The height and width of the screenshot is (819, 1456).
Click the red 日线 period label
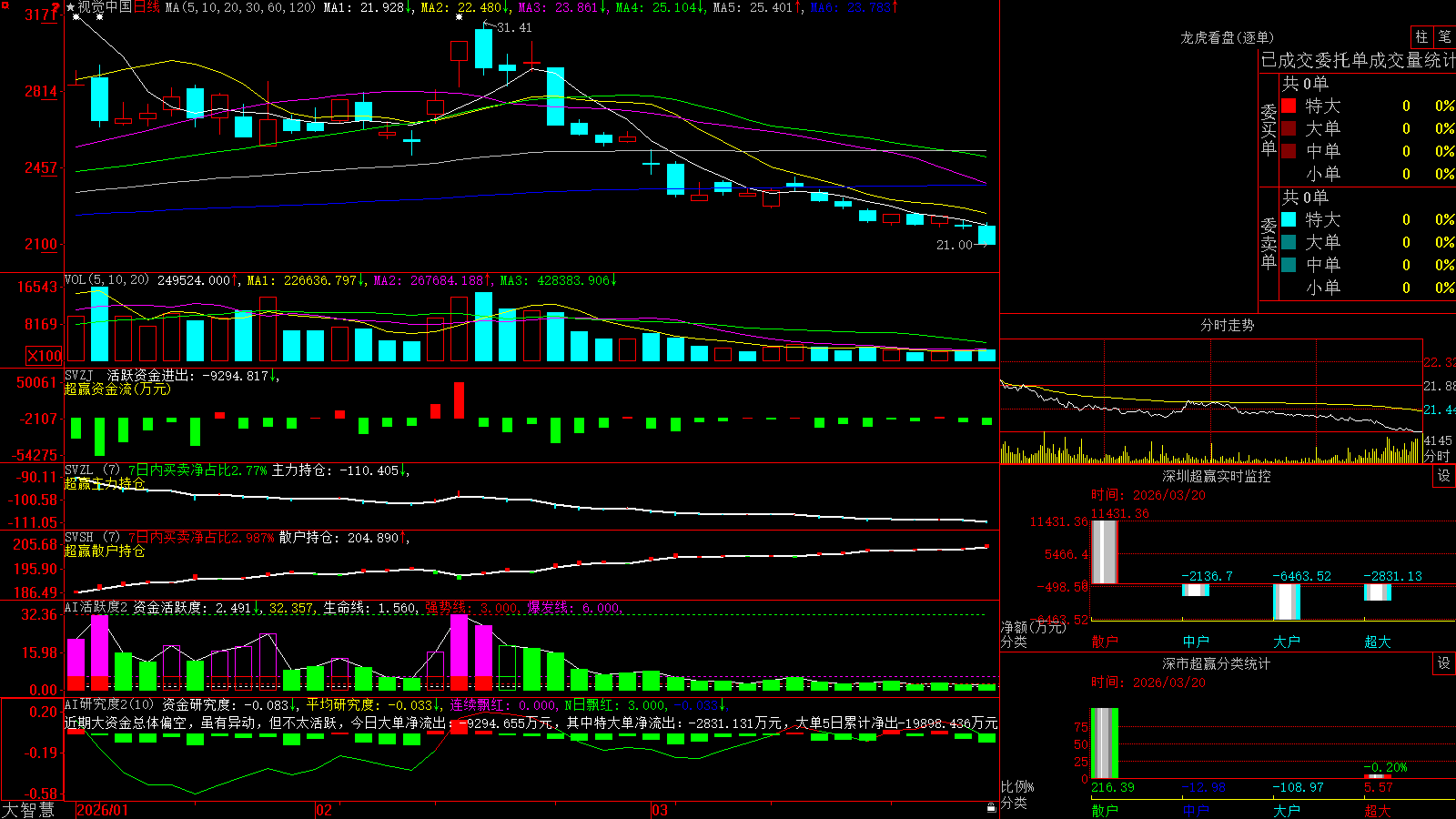tap(147, 7)
